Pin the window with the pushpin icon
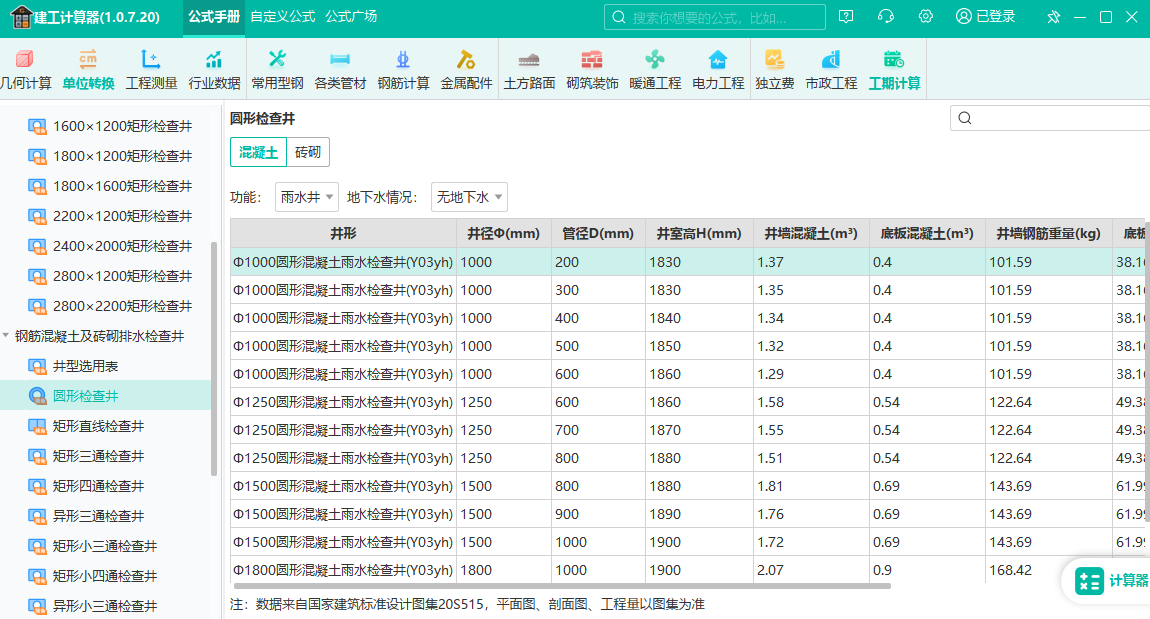Viewport: 1150px width, 619px height. point(1053,17)
